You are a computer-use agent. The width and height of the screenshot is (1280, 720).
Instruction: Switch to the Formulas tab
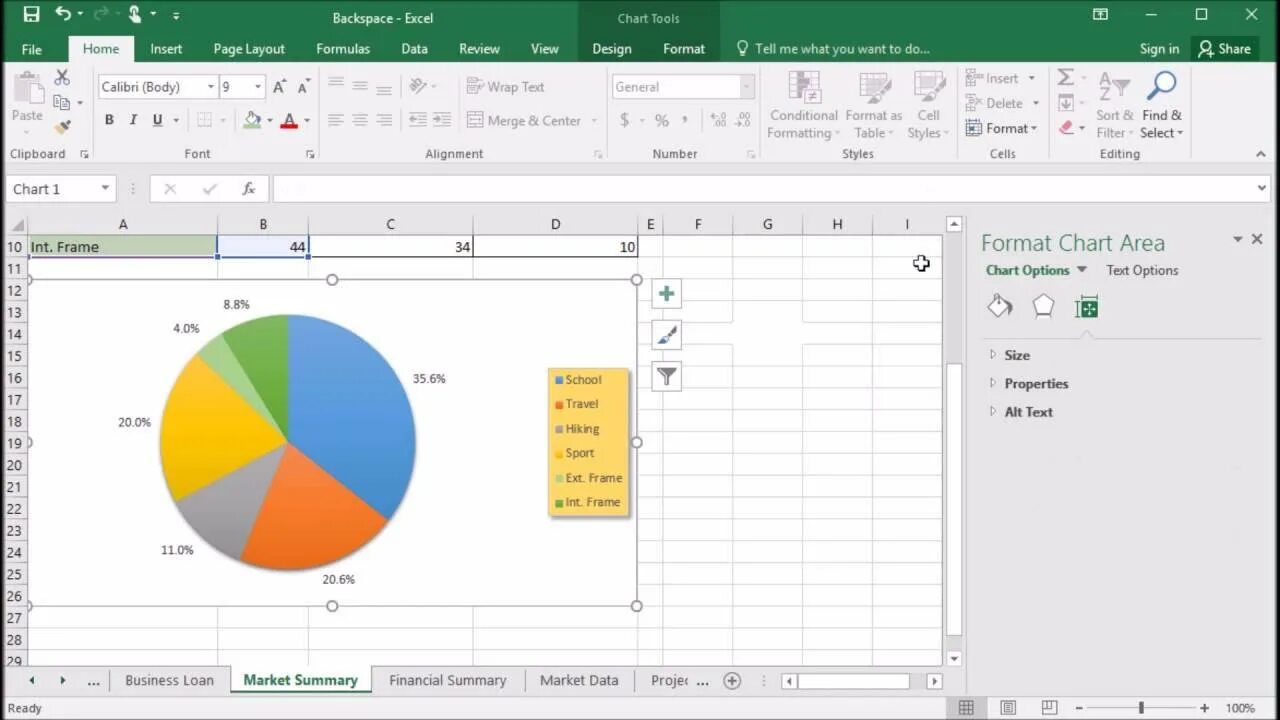[x=343, y=49]
